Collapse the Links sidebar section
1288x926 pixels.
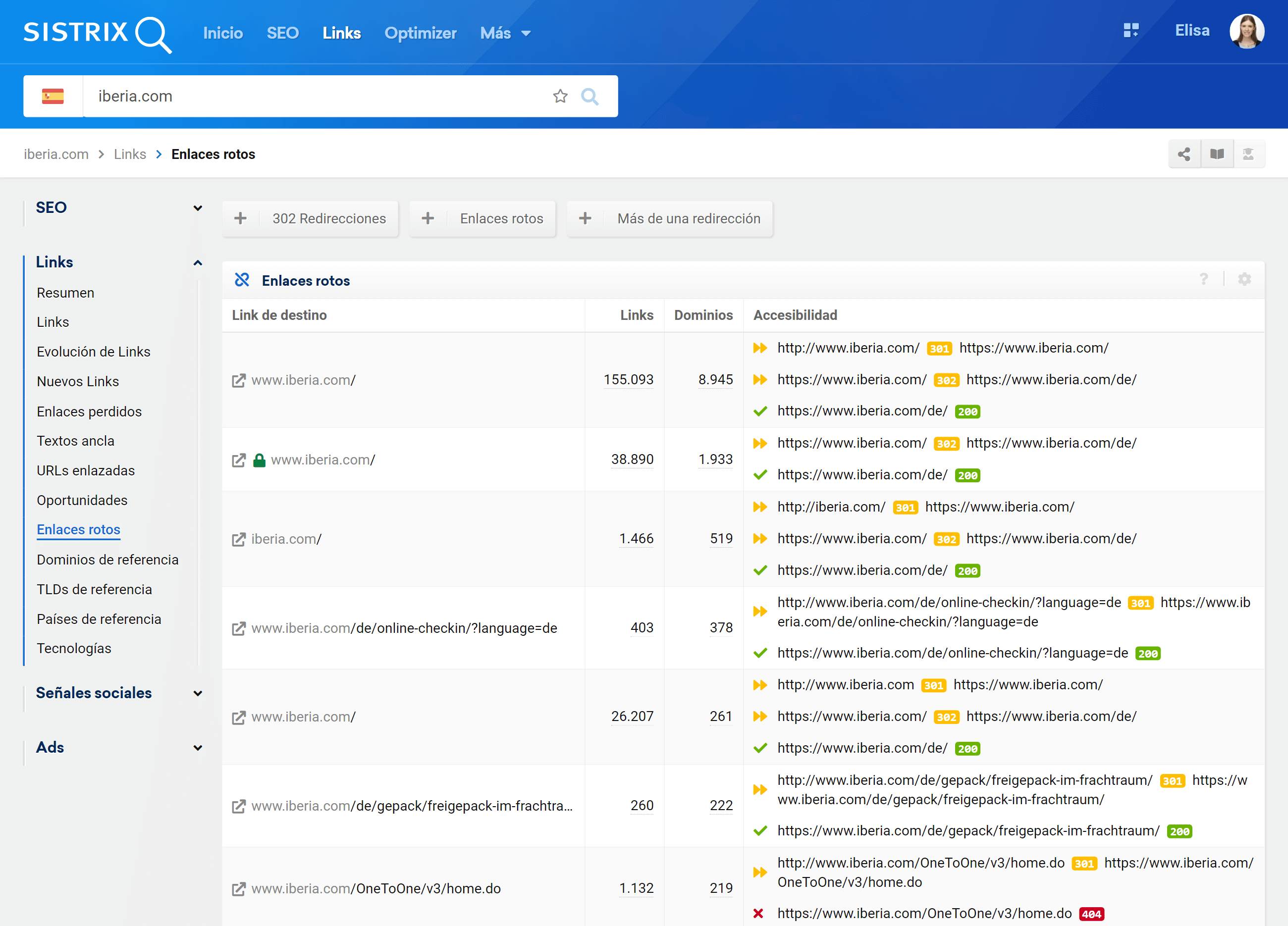pos(197,262)
